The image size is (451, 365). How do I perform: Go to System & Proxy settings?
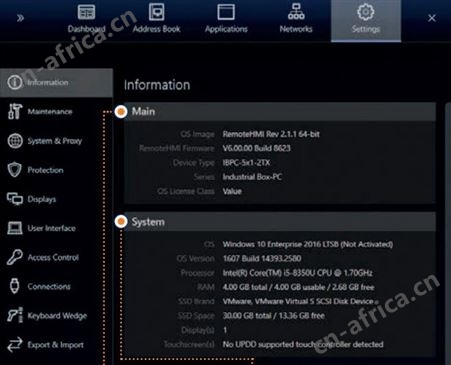pos(55,141)
